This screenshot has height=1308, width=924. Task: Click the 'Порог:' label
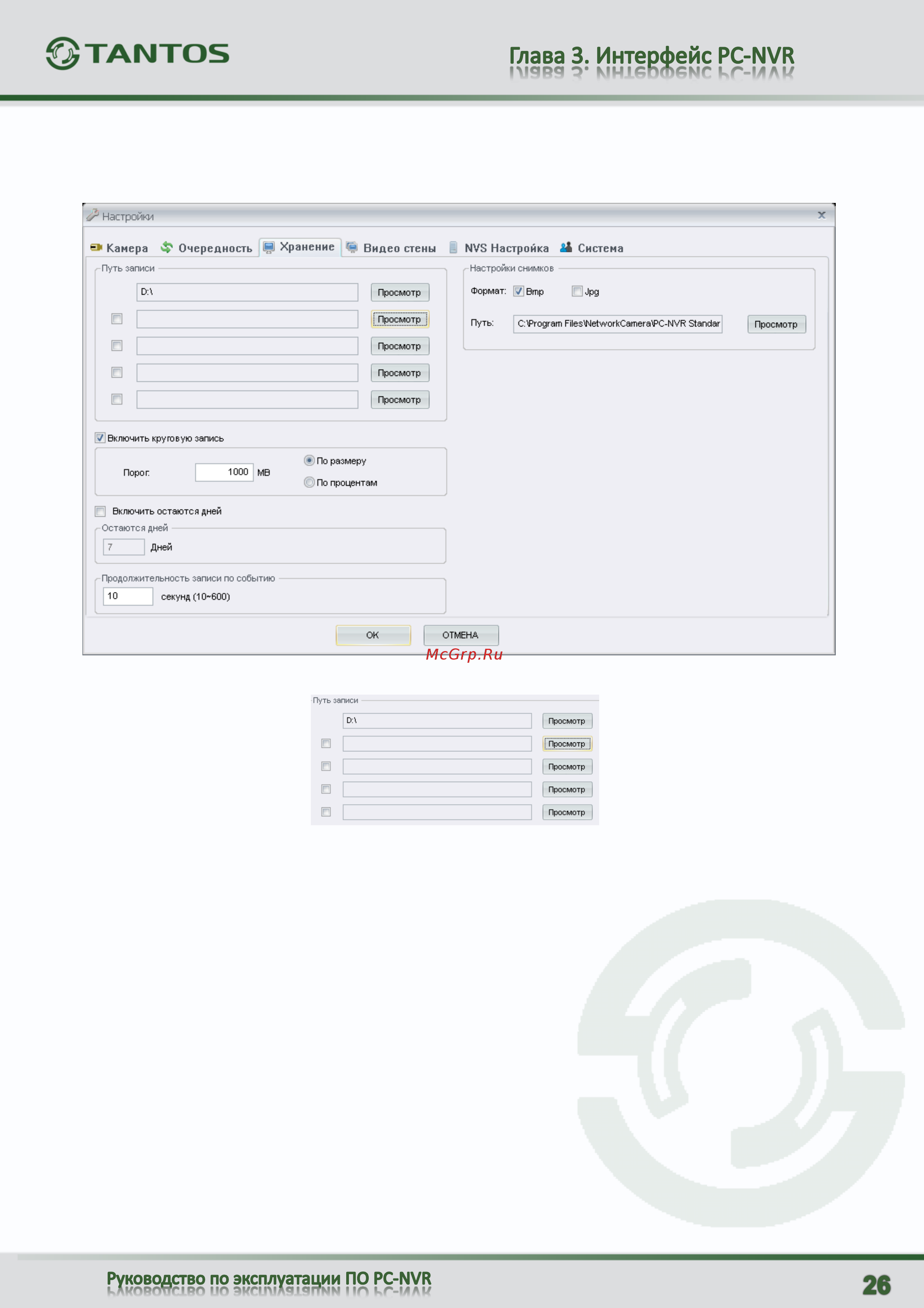pos(137,472)
